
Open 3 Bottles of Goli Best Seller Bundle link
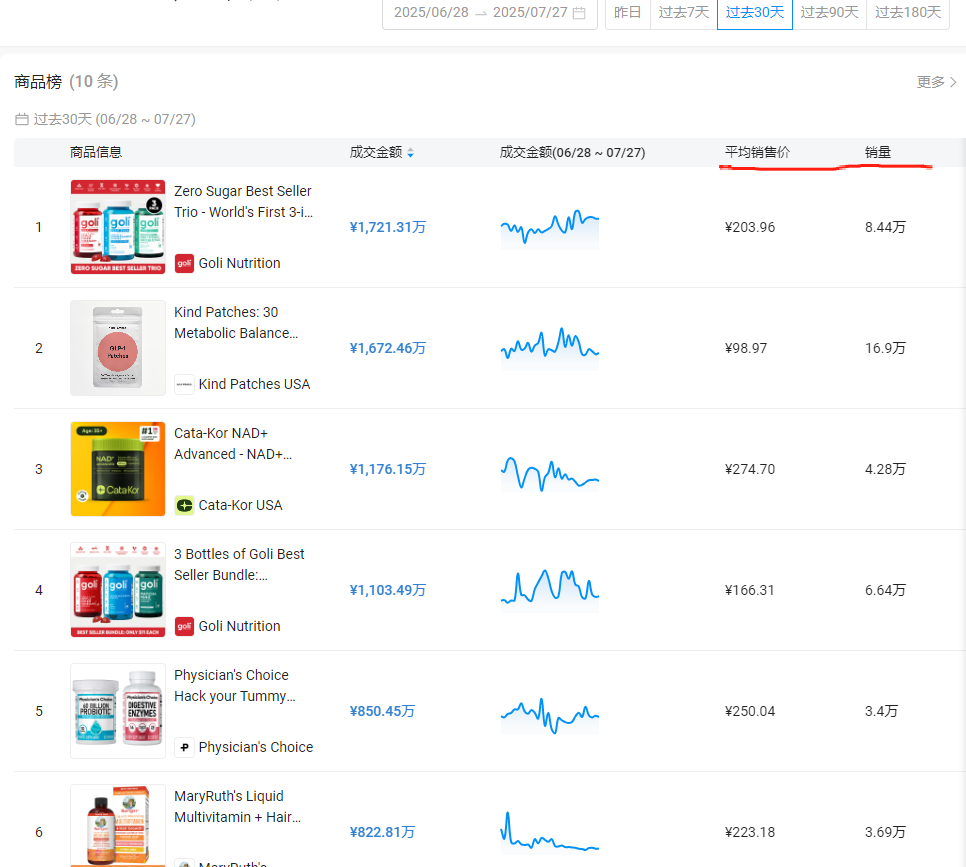tap(239, 564)
